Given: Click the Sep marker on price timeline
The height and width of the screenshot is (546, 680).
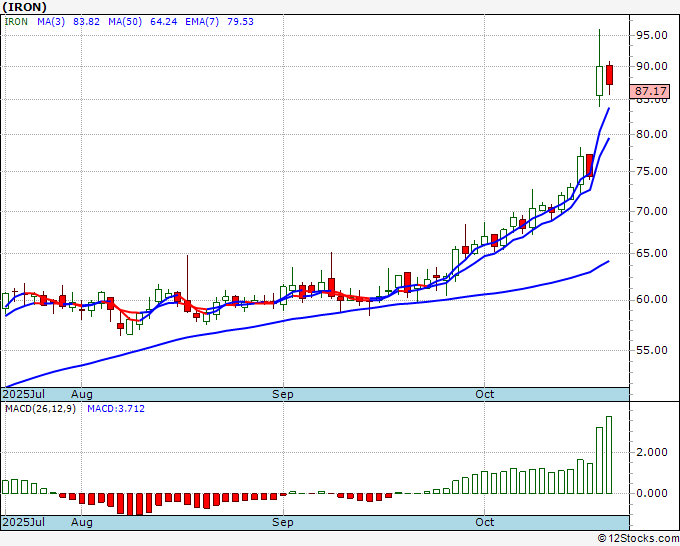Looking at the screenshot, I should click(x=283, y=394).
